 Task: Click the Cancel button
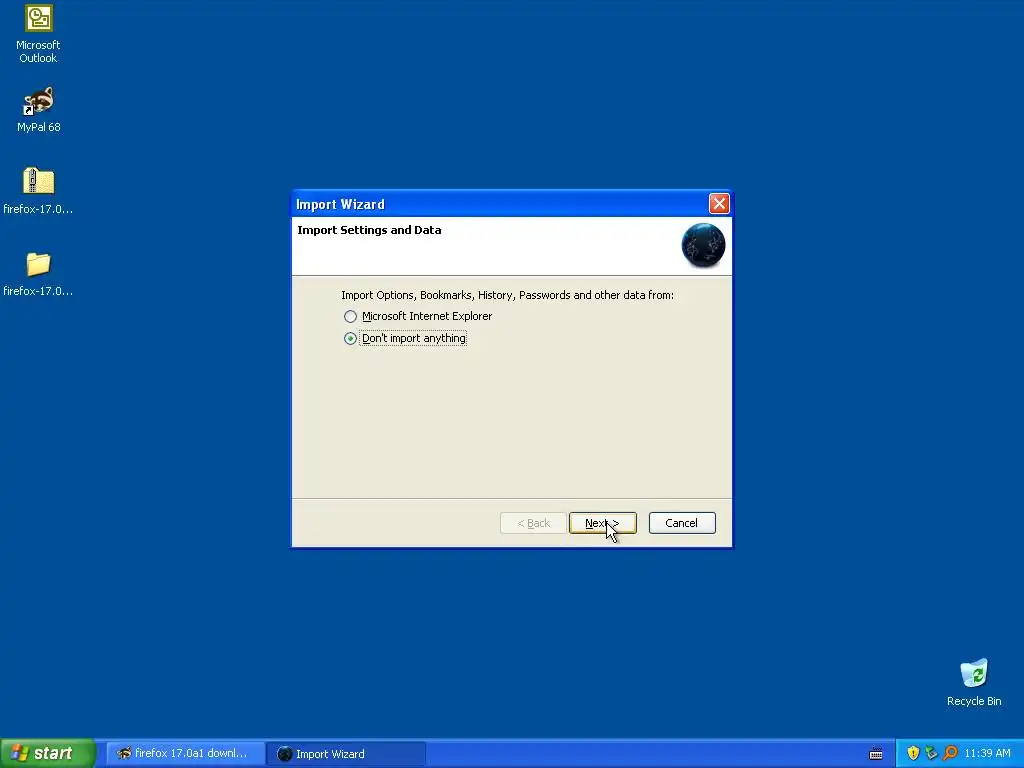(682, 523)
